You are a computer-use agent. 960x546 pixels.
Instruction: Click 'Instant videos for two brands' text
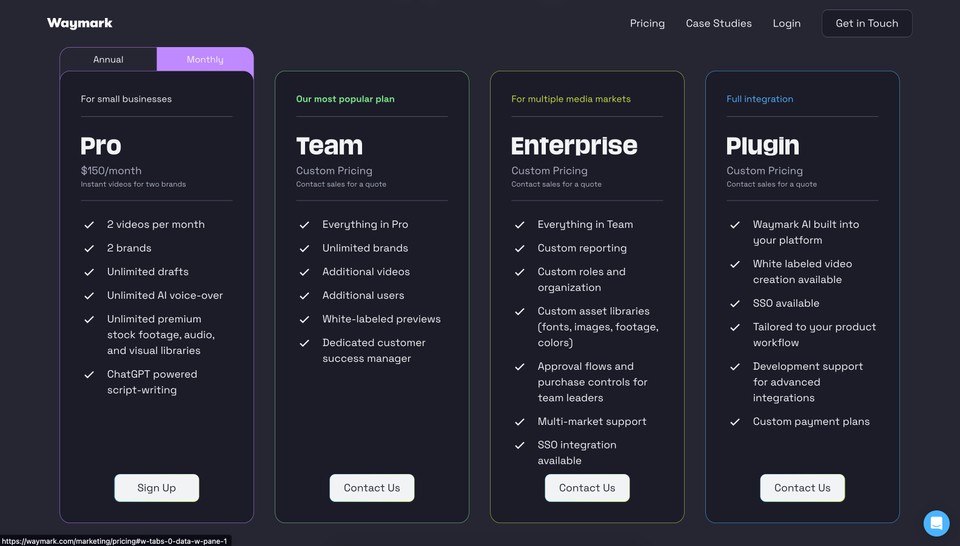tap(133, 184)
